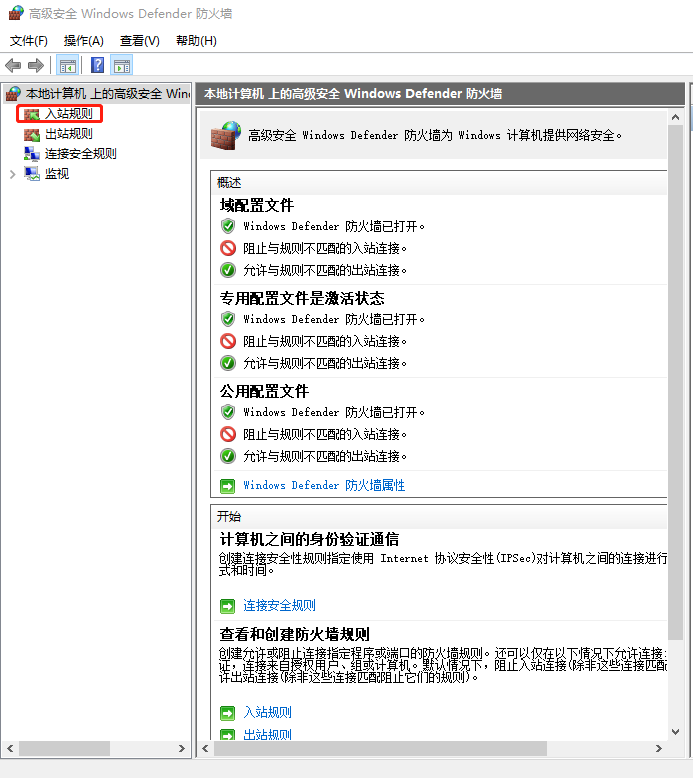The width and height of the screenshot is (693, 778).
Task: Click the main pane vertical scrollbar down arrow
Action: coord(675,732)
